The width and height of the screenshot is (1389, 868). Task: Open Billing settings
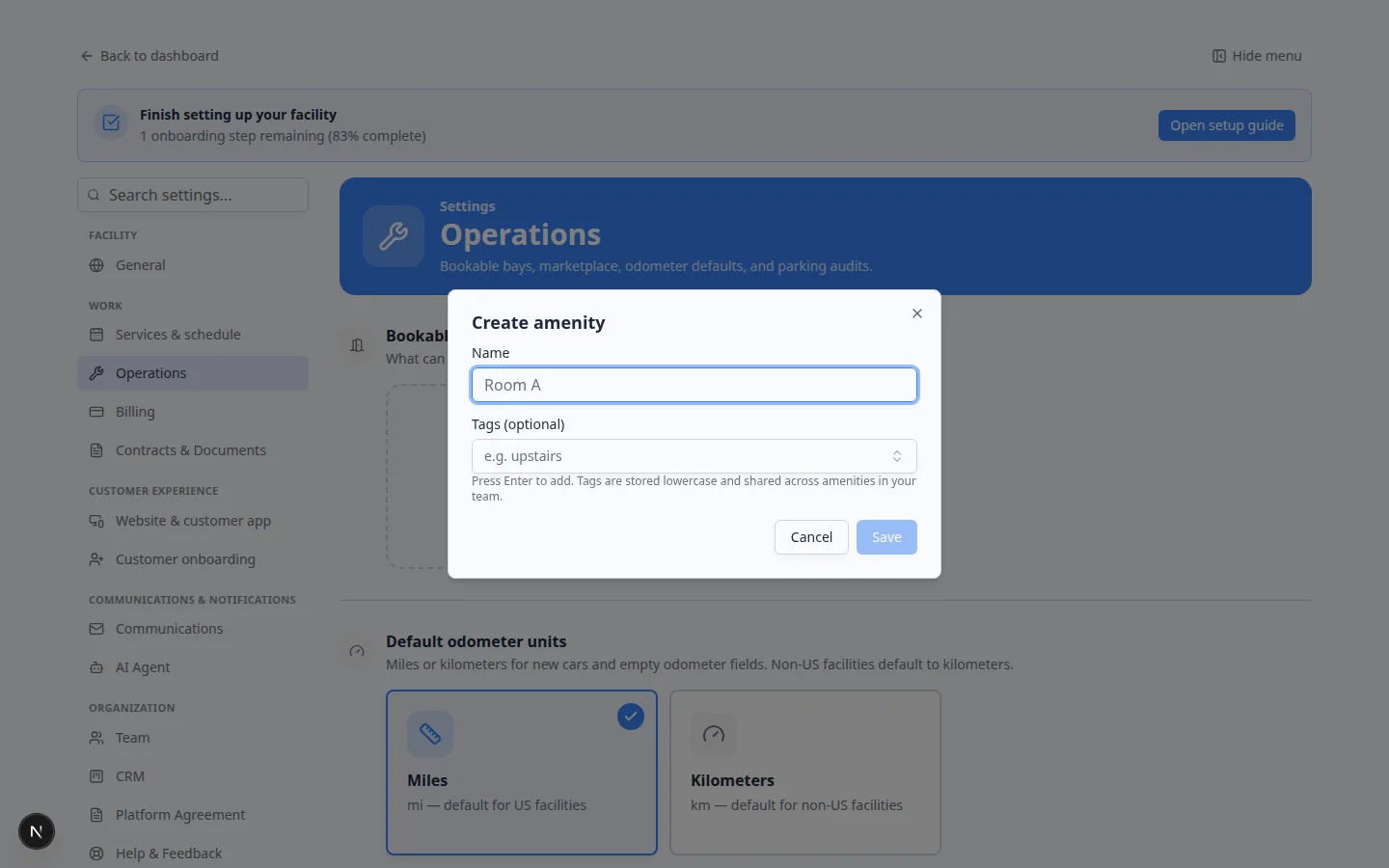tap(193, 412)
